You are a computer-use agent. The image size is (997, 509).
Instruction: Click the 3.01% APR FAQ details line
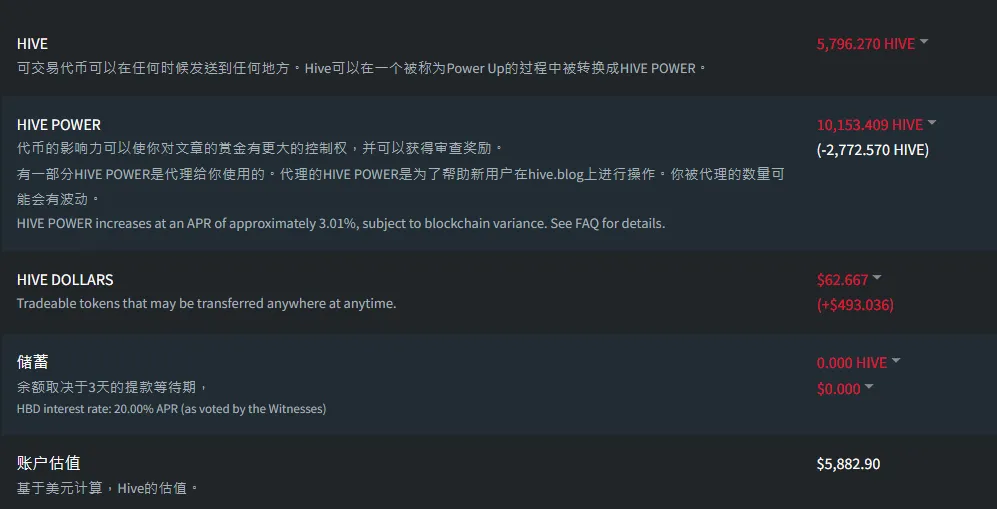tap(341, 223)
